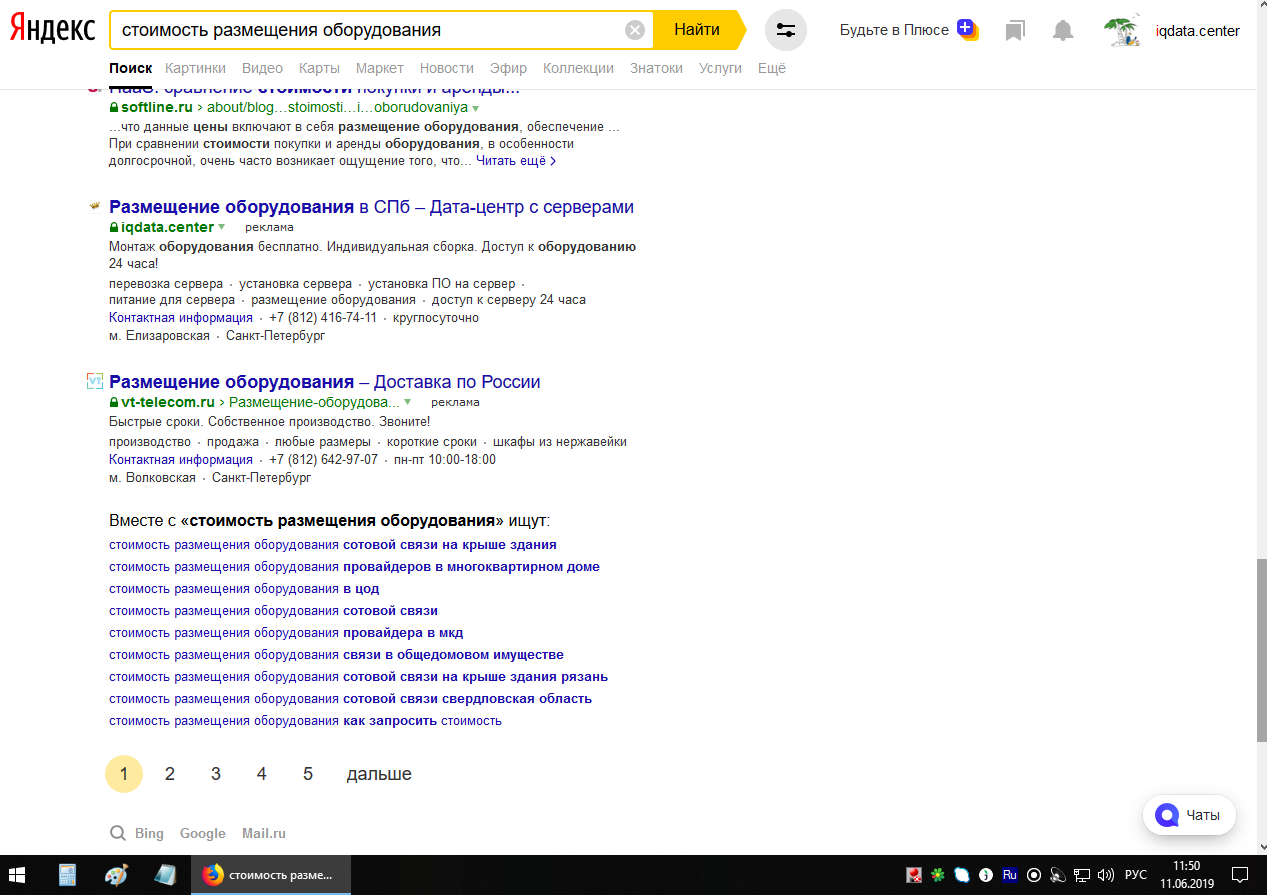Go to results page 5
The image size is (1267, 895).
(x=308, y=774)
